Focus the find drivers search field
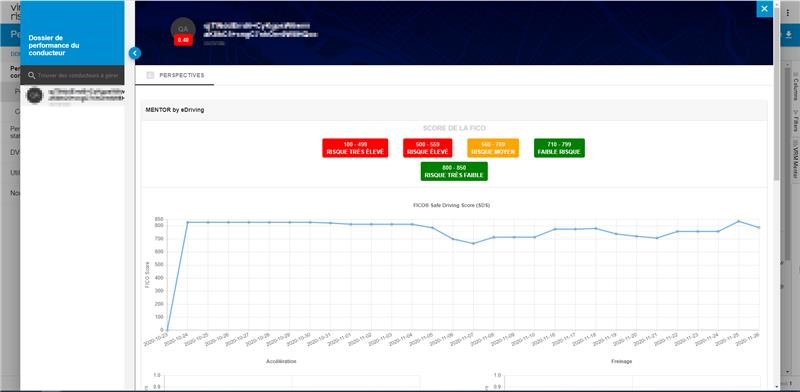Viewport: 800px width, 392px height. click(x=78, y=76)
